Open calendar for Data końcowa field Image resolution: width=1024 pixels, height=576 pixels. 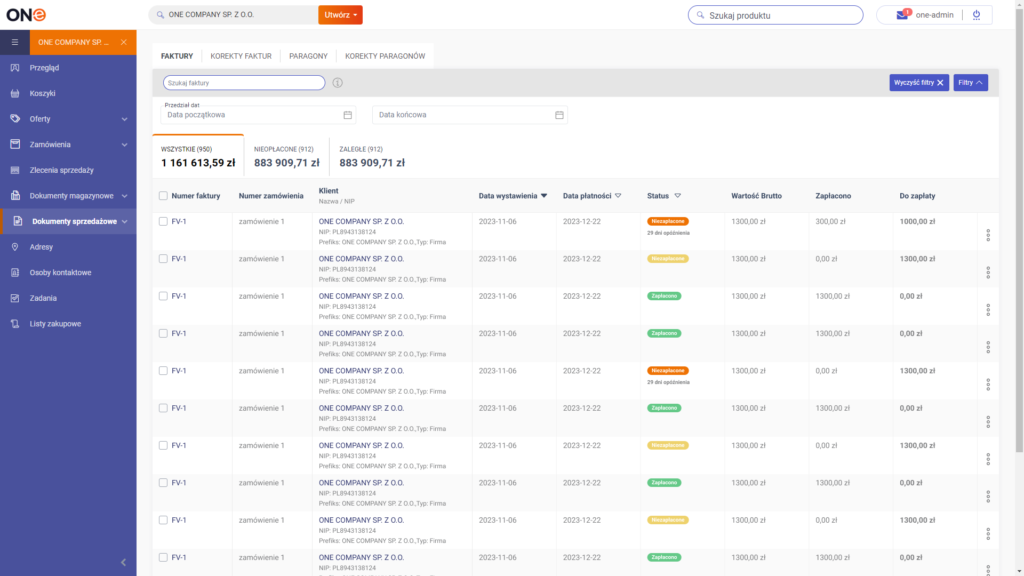[559, 115]
